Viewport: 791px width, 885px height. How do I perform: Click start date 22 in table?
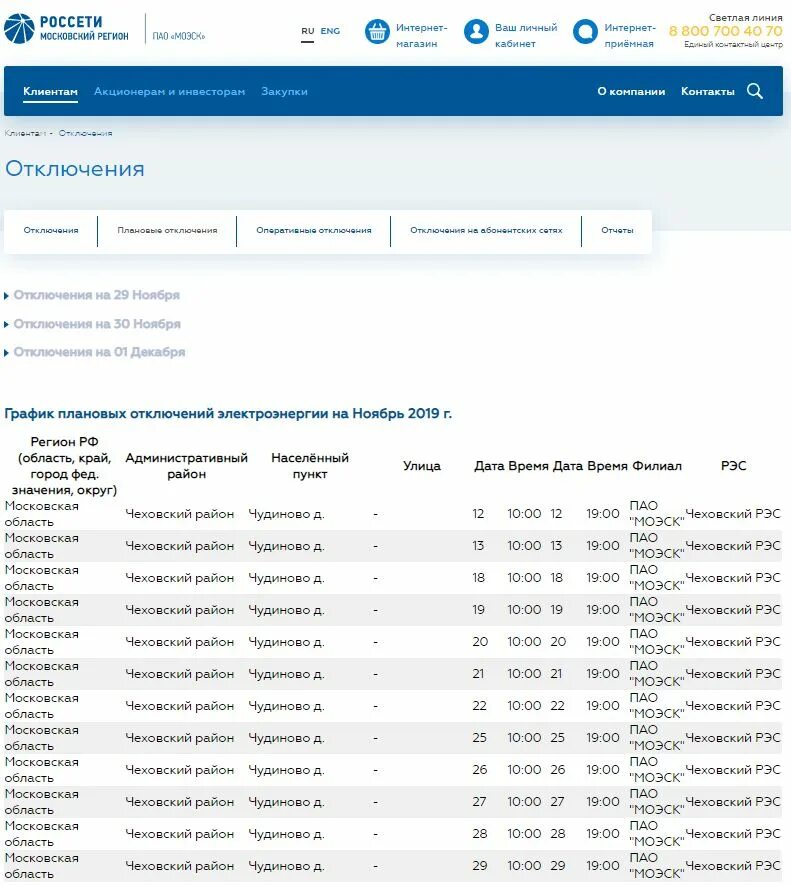click(x=479, y=706)
